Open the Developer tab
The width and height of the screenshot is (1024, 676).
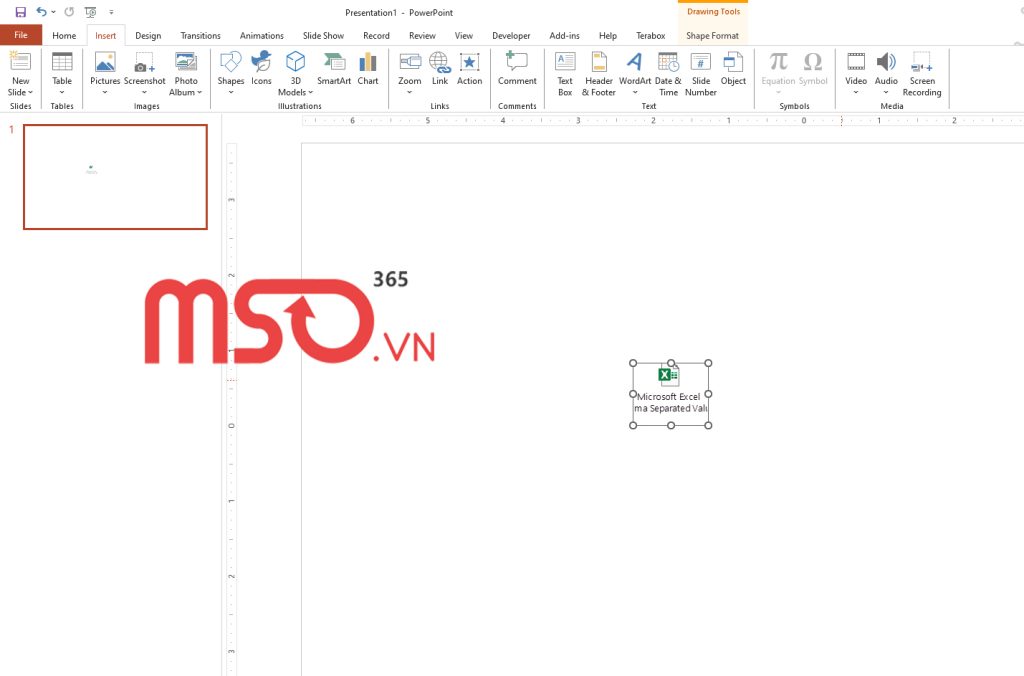click(511, 35)
